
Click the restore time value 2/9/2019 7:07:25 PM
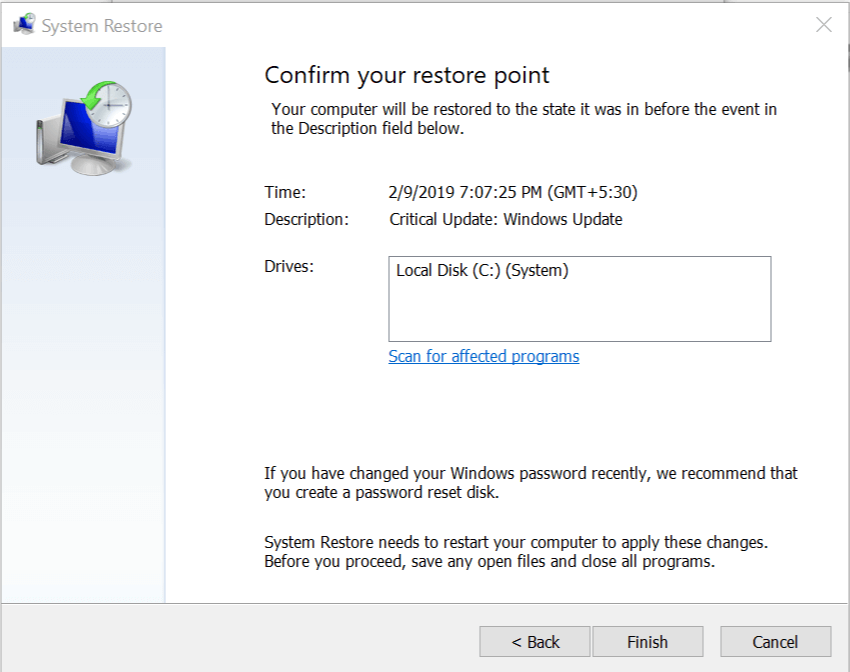pyautogui.click(x=513, y=192)
